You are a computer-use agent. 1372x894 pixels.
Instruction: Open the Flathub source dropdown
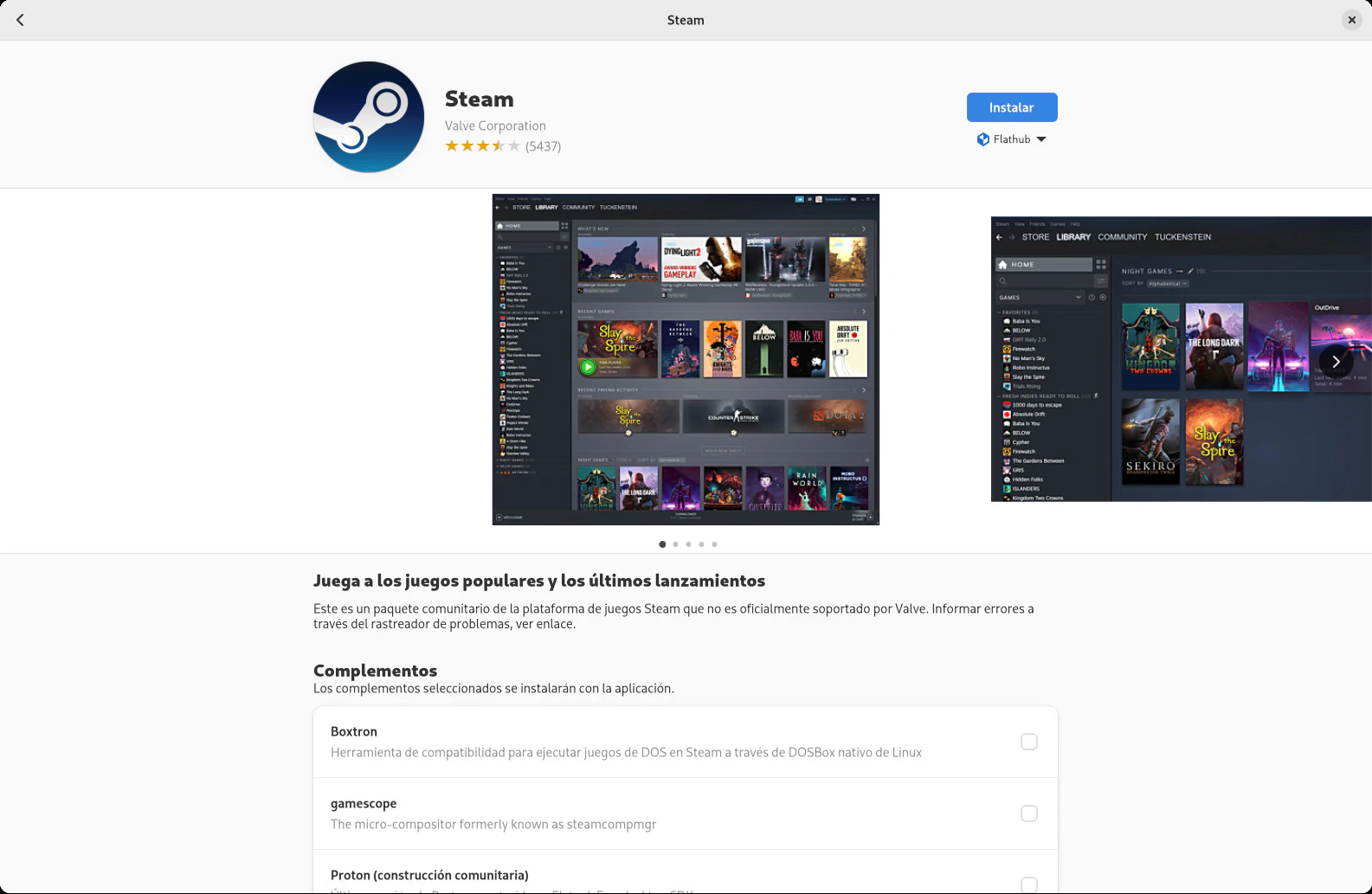coord(1011,139)
